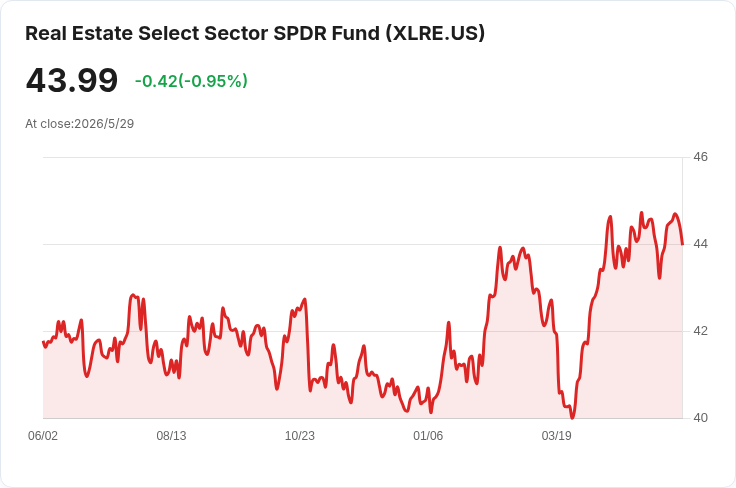Click the 44 value label on y-axis
Image resolution: width=736 pixels, height=488 pixels.
tap(700, 244)
